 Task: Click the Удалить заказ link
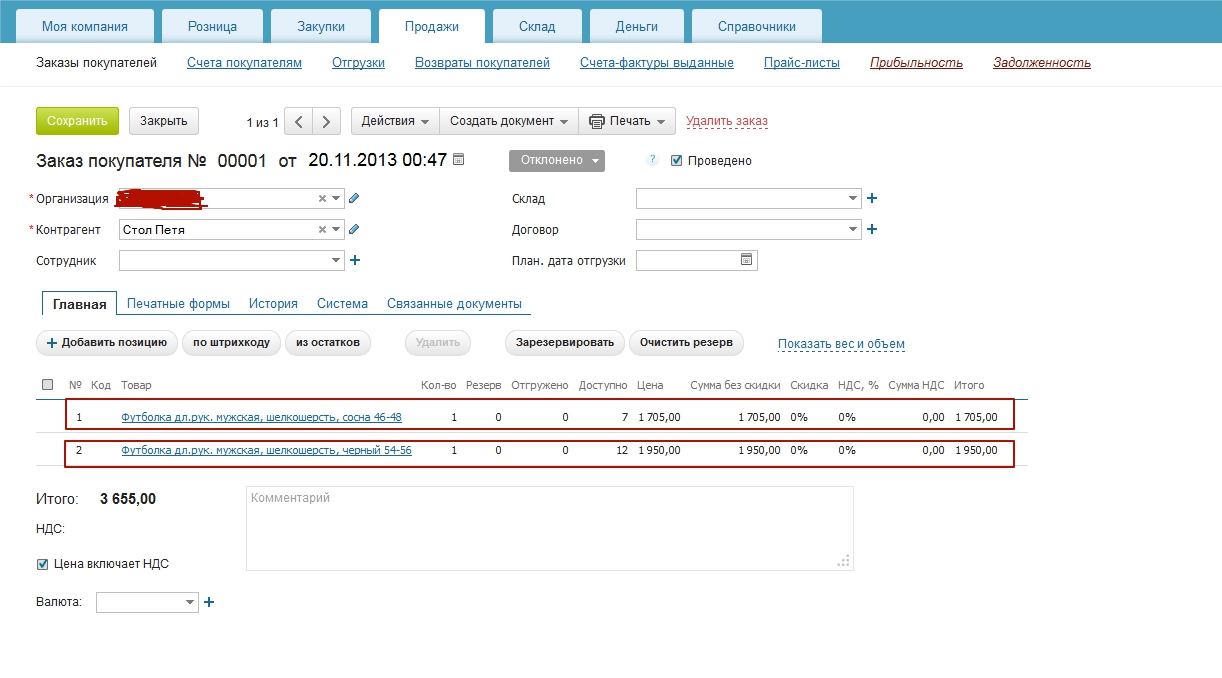click(x=727, y=121)
